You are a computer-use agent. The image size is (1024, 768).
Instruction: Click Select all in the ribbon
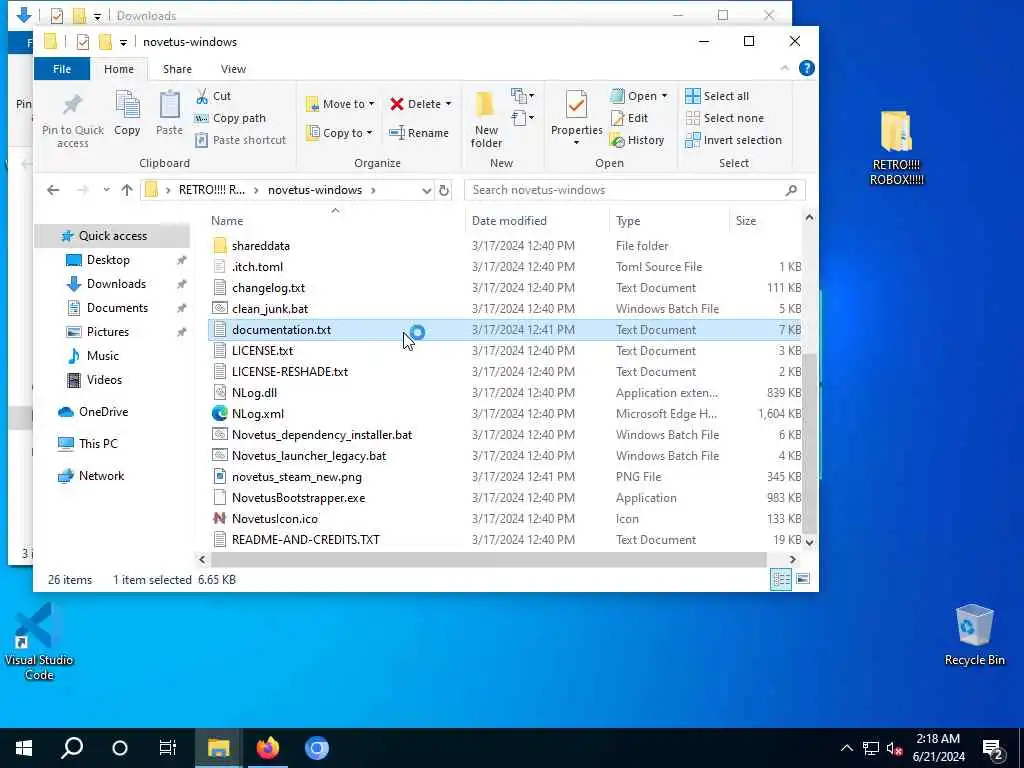click(x=717, y=96)
